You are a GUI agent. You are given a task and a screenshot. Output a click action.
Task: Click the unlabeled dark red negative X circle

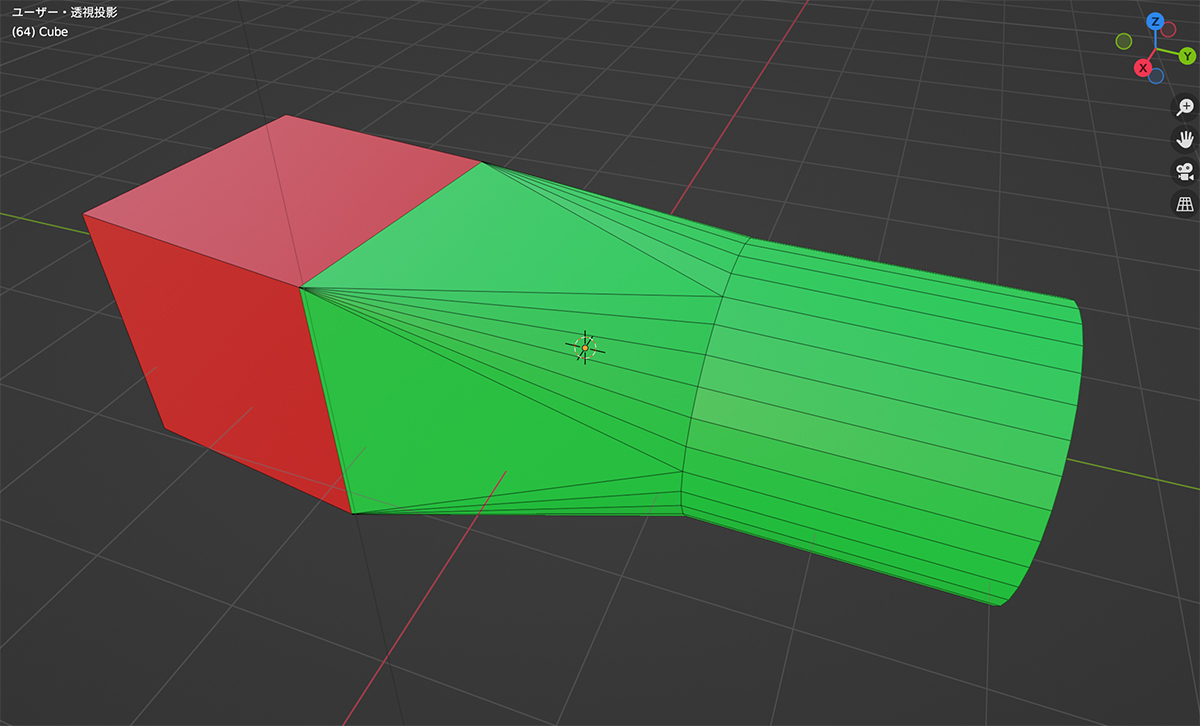[x=1168, y=30]
